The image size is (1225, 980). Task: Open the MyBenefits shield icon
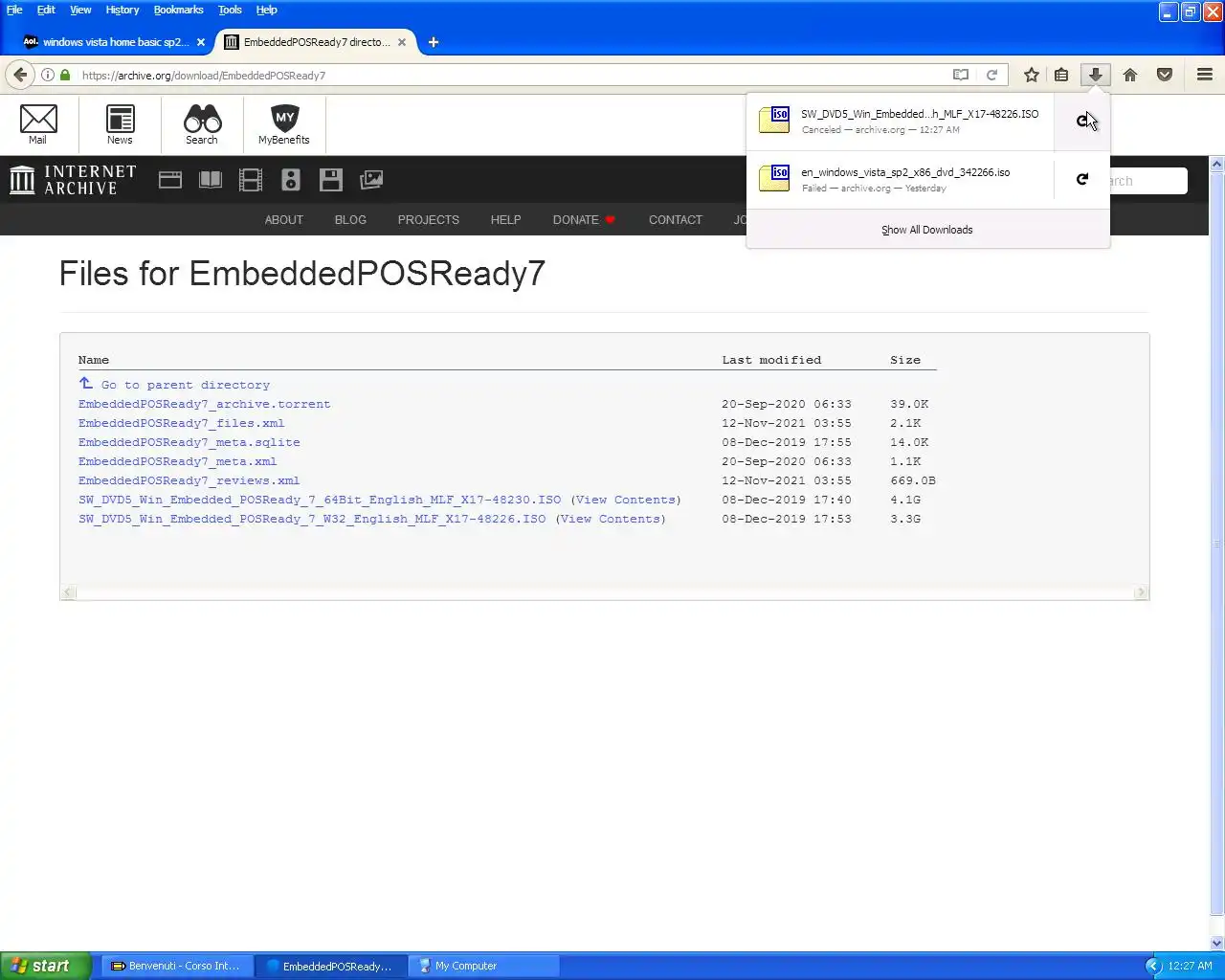(284, 124)
